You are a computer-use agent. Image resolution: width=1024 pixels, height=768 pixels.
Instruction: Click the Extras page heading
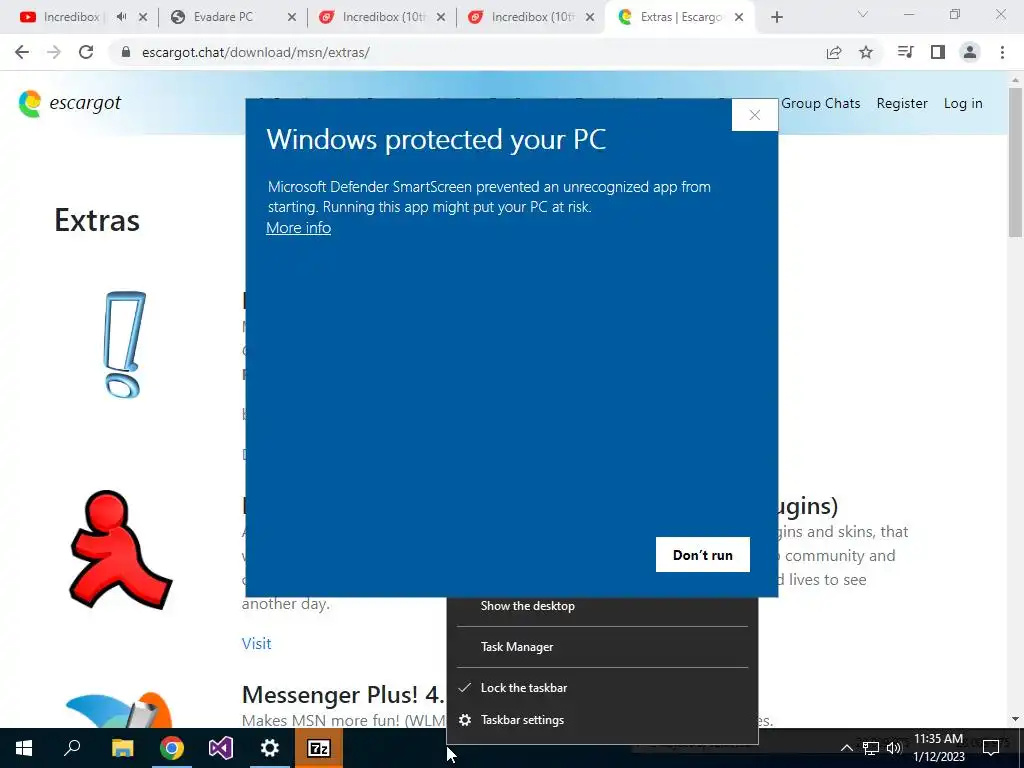click(97, 220)
